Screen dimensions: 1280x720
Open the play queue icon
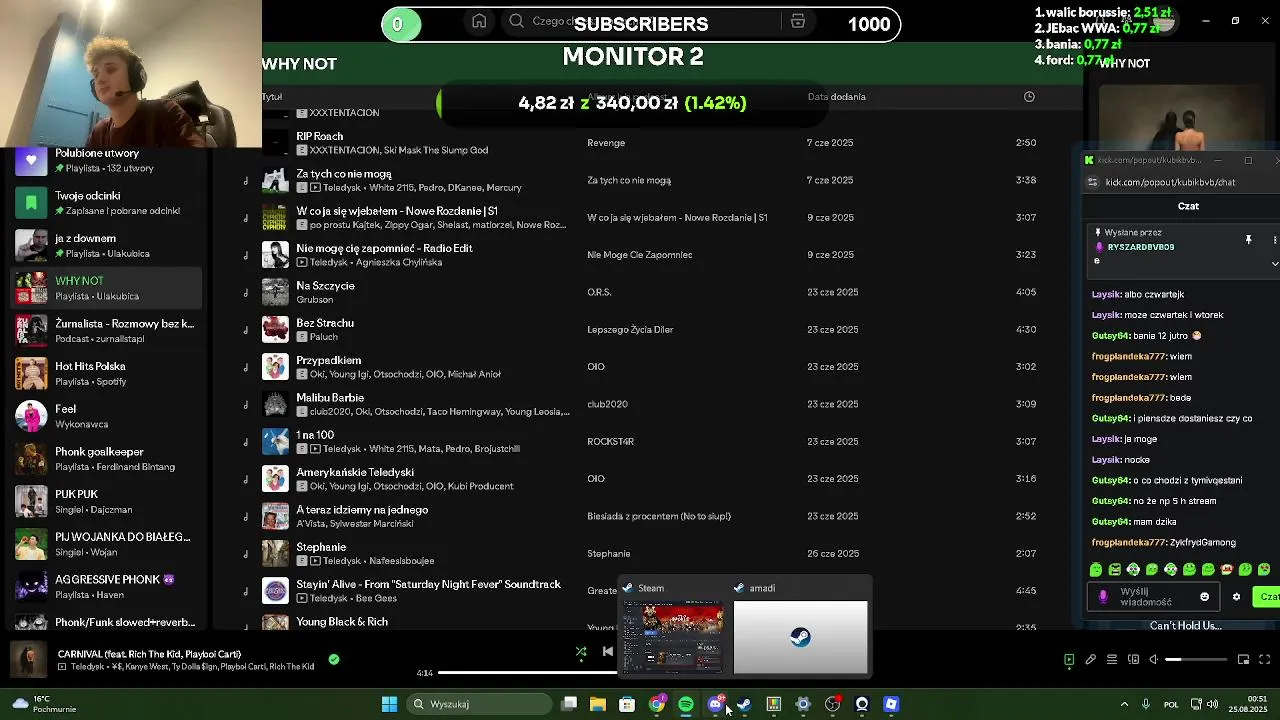coord(1112,660)
